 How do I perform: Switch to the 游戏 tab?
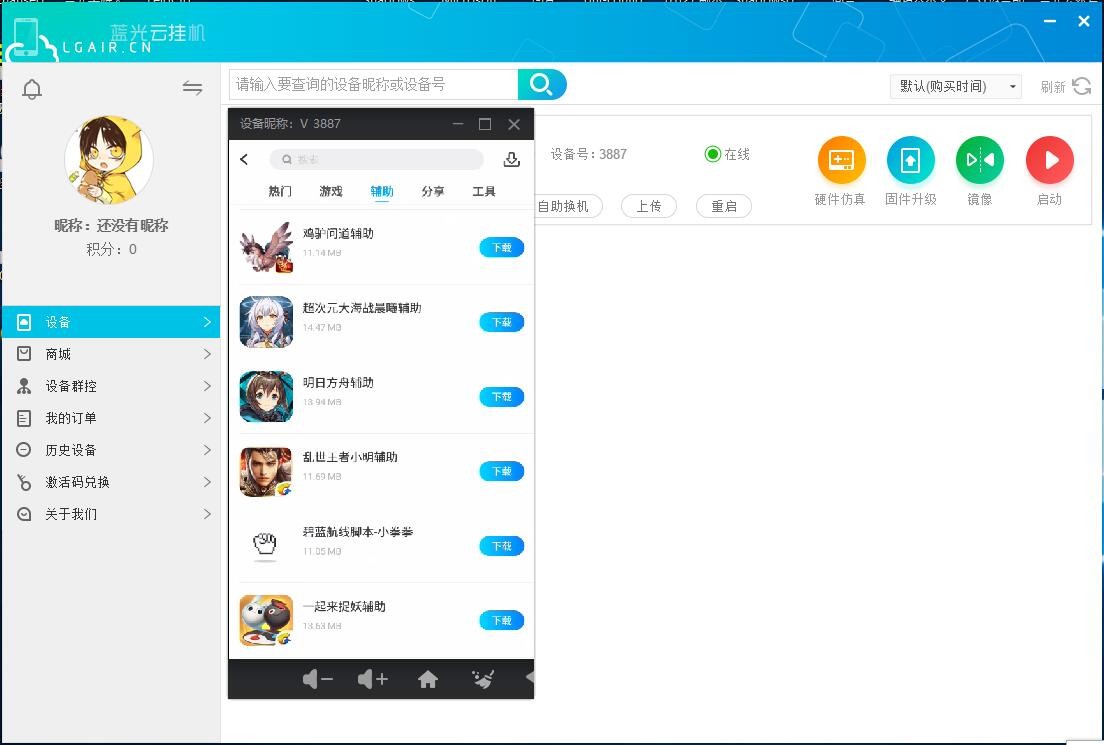click(x=330, y=192)
